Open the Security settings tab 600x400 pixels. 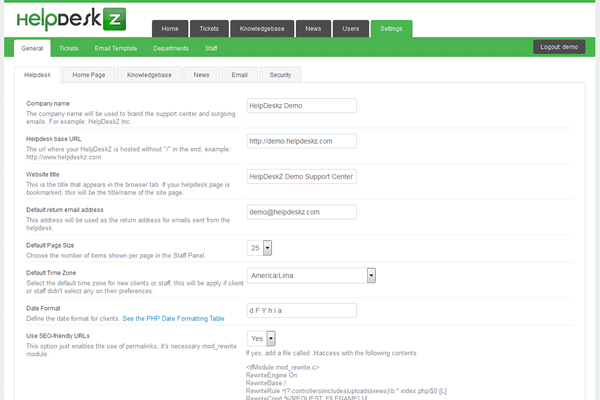[280, 74]
